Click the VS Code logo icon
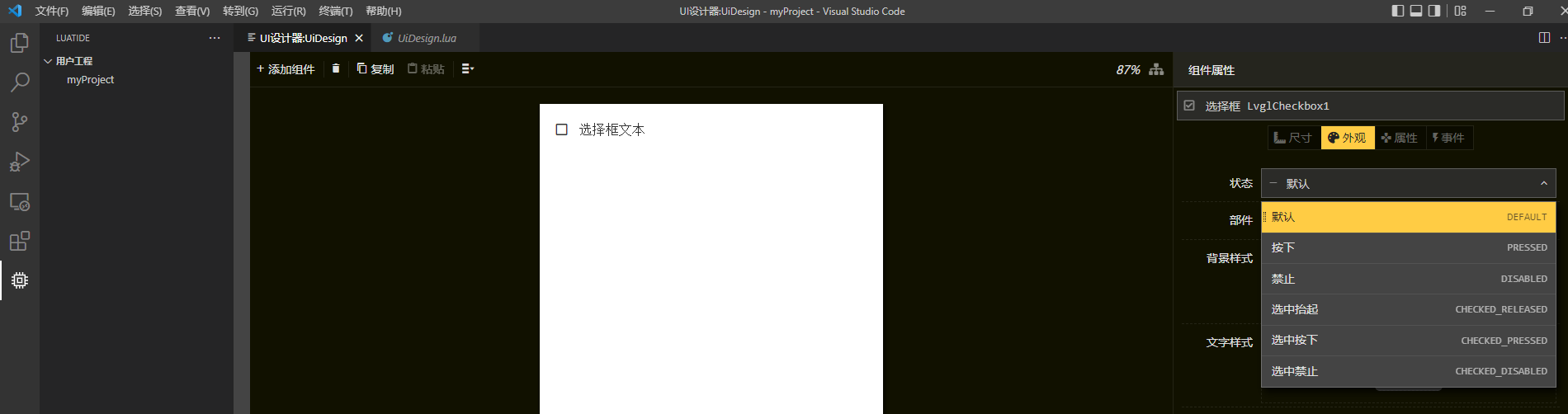Screen dimensions: 1568x414 [15, 11]
